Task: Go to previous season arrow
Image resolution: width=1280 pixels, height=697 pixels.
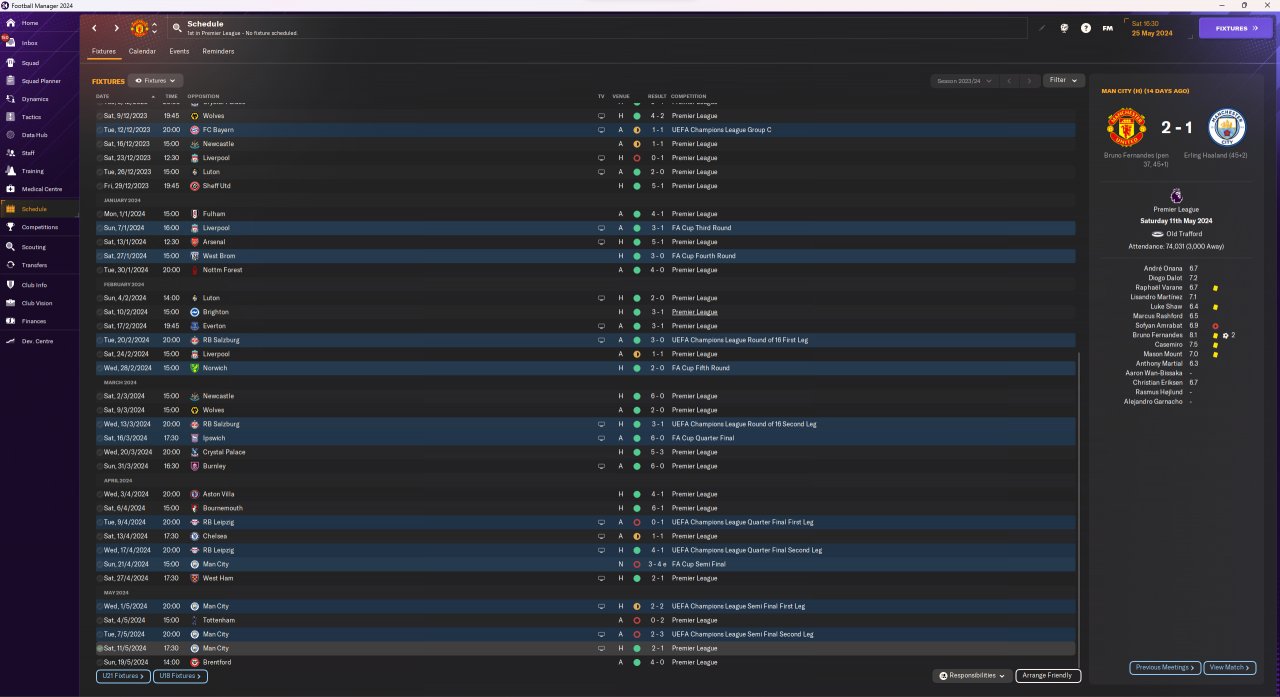Action: (x=1009, y=80)
